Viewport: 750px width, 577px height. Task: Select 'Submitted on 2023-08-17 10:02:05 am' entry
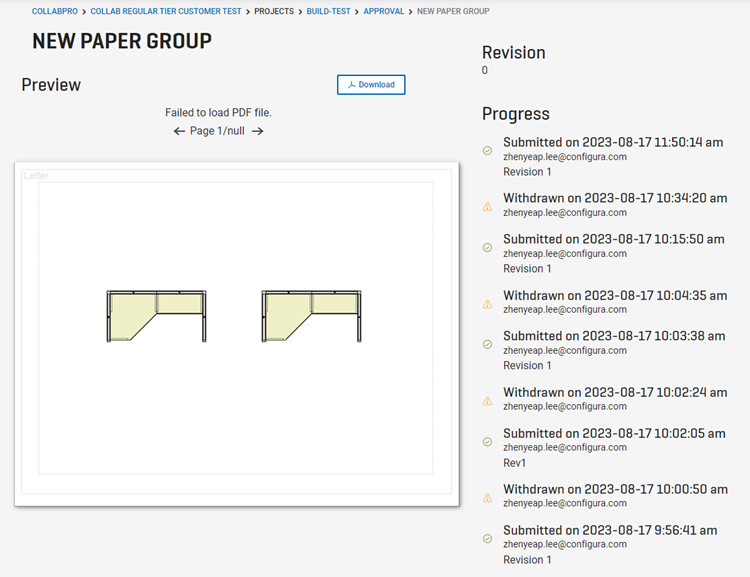(614, 433)
